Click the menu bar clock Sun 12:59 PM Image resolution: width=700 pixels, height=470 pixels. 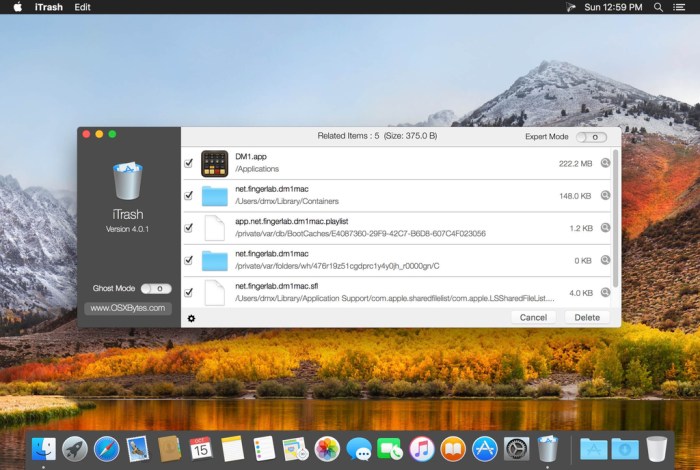tap(613, 7)
